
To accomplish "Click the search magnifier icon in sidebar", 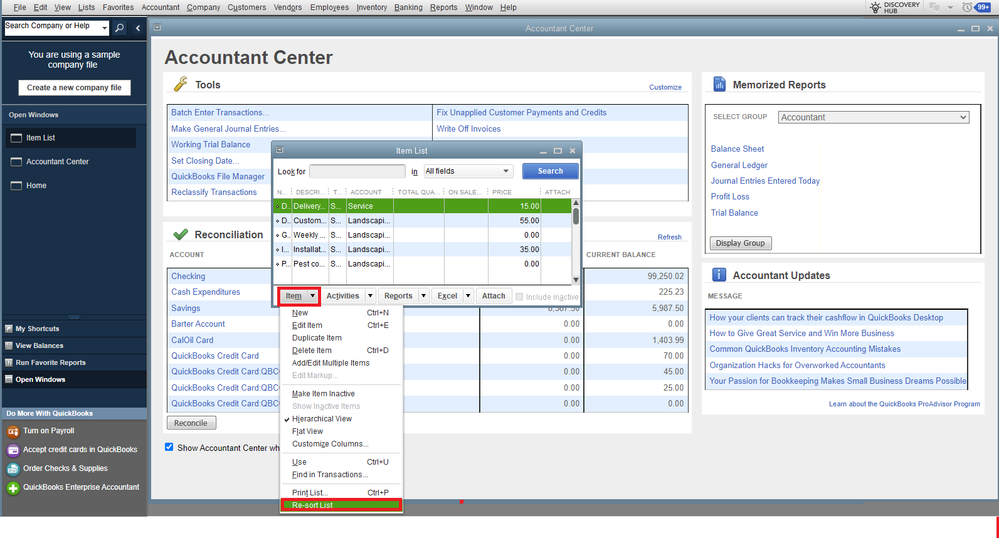I will click(119, 28).
